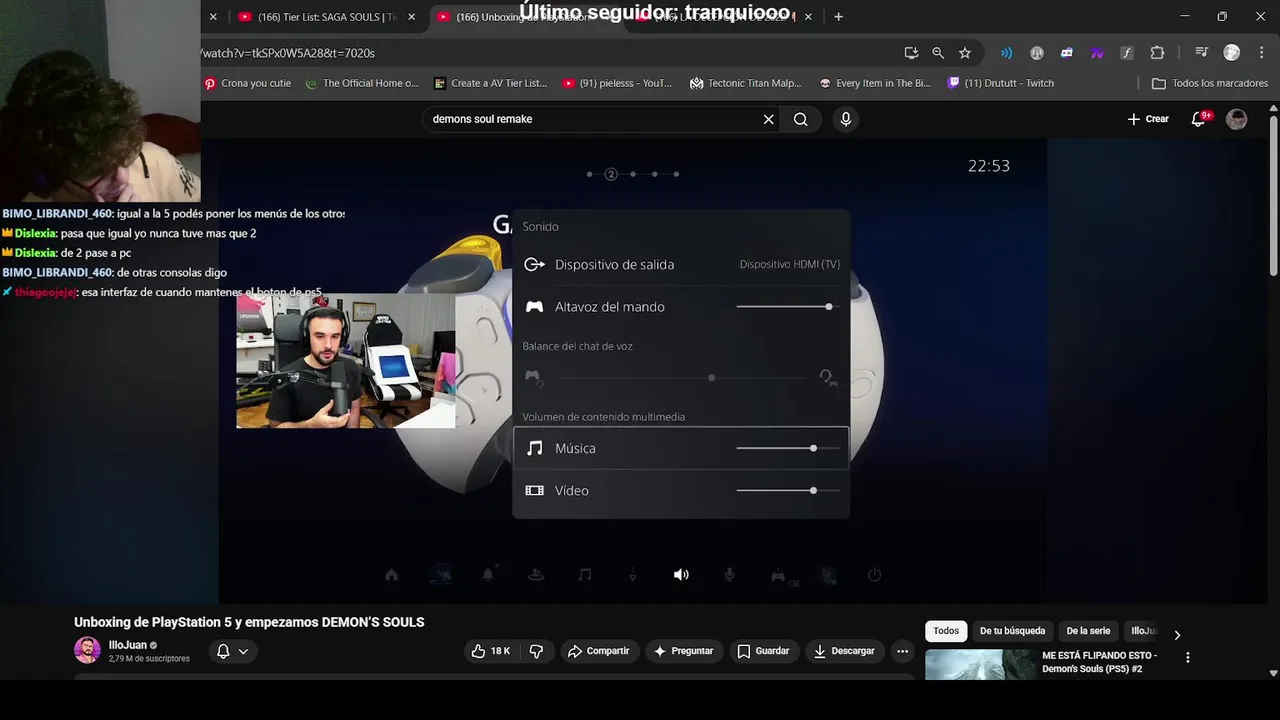Bookmark this page with the star icon
1280x720 pixels.
point(965,53)
